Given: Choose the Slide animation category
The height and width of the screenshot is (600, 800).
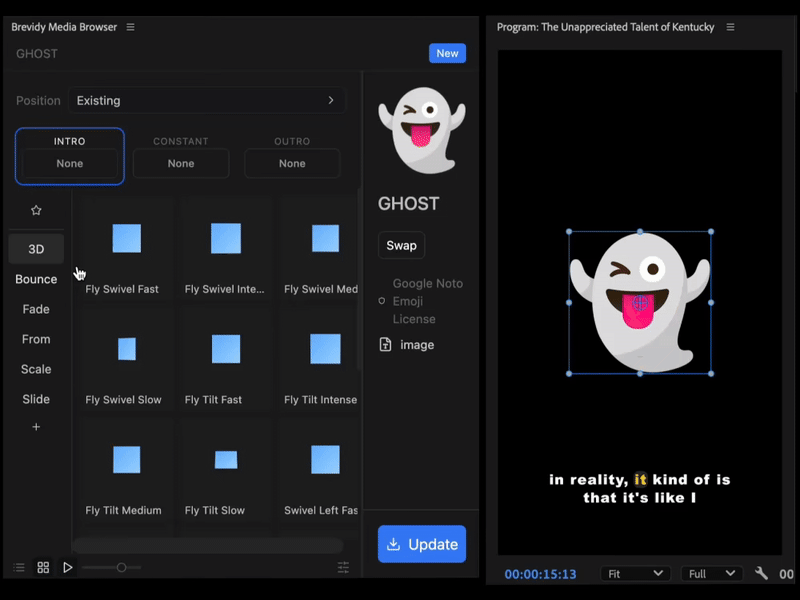Looking at the screenshot, I should tap(36, 399).
